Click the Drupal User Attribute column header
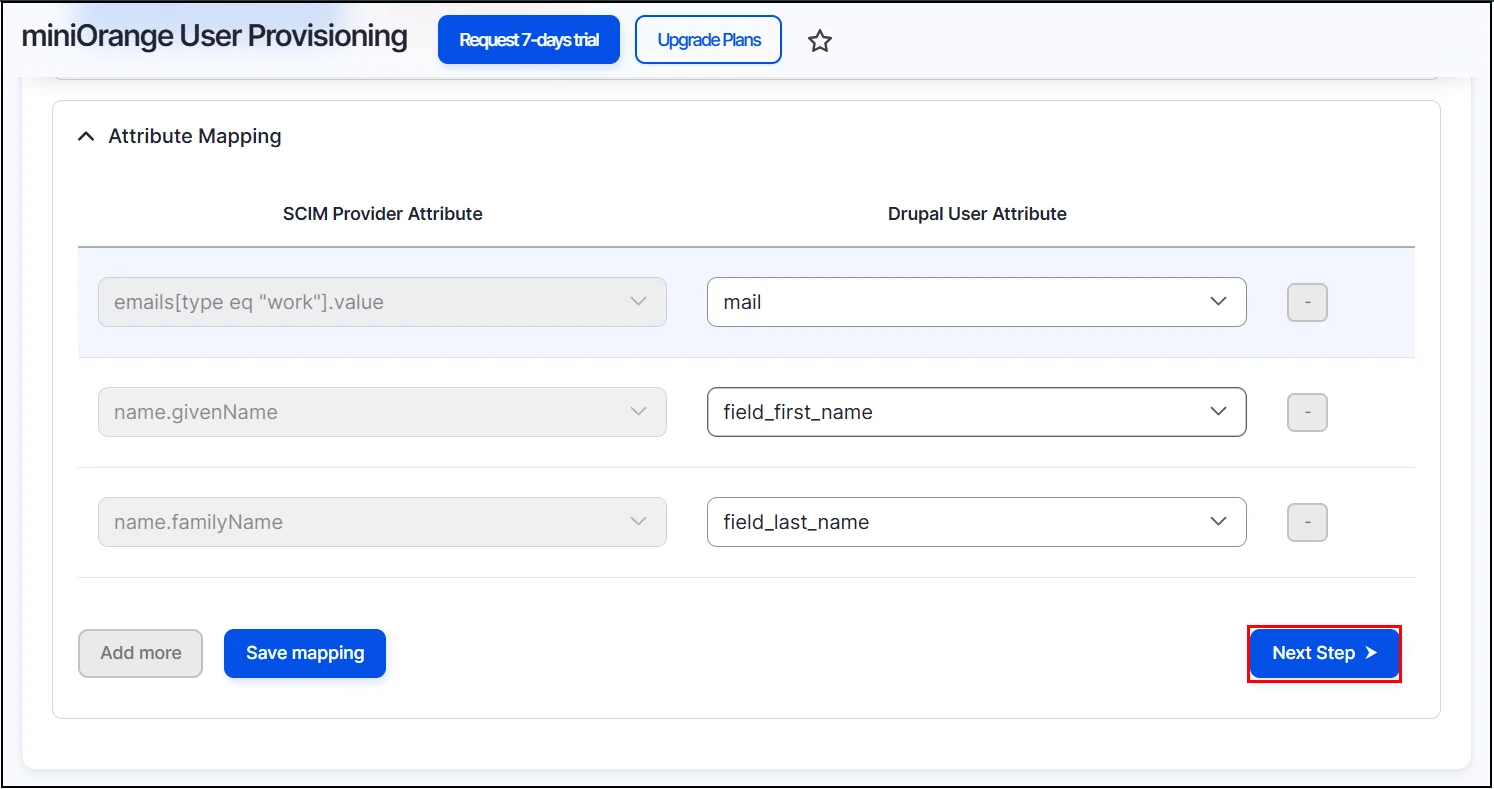Screen dimensions: 1494x789 coord(977,214)
